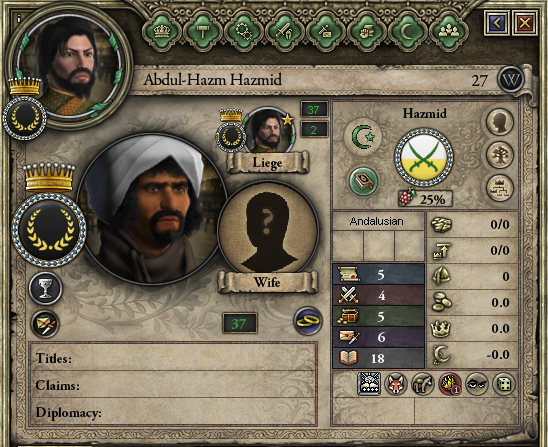Click the goblet ambition icon

tap(45, 289)
